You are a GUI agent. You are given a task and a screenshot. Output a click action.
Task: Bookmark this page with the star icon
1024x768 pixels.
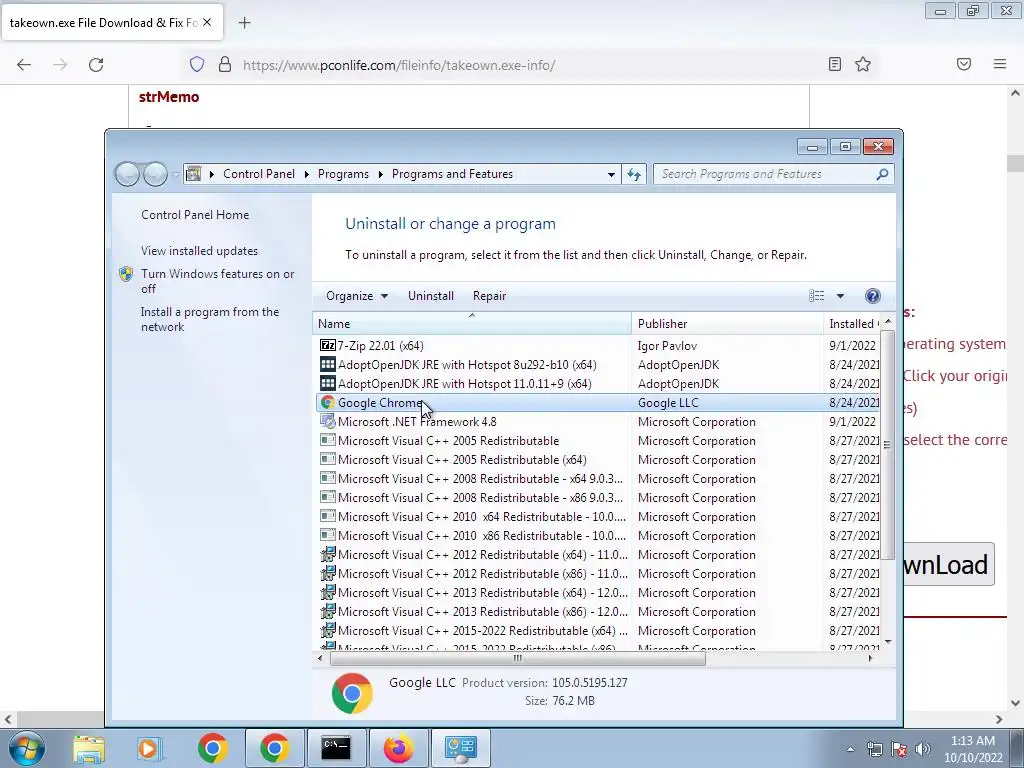tap(863, 64)
